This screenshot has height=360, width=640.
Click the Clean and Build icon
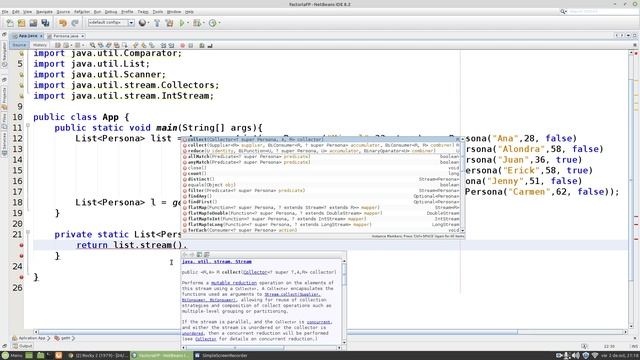click(x=169, y=23)
